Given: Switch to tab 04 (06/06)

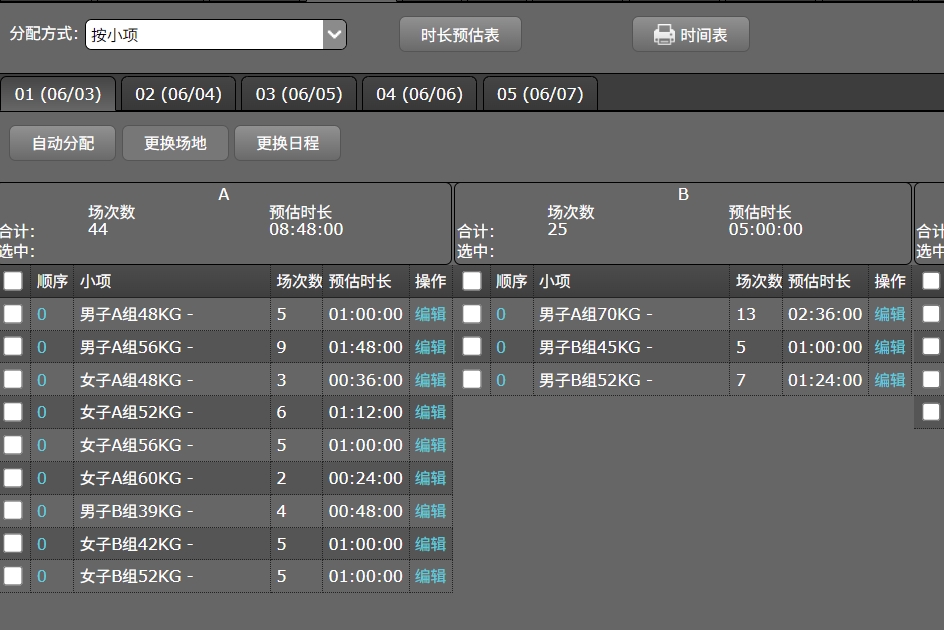Looking at the screenshot, I should [x=419, y=93].
